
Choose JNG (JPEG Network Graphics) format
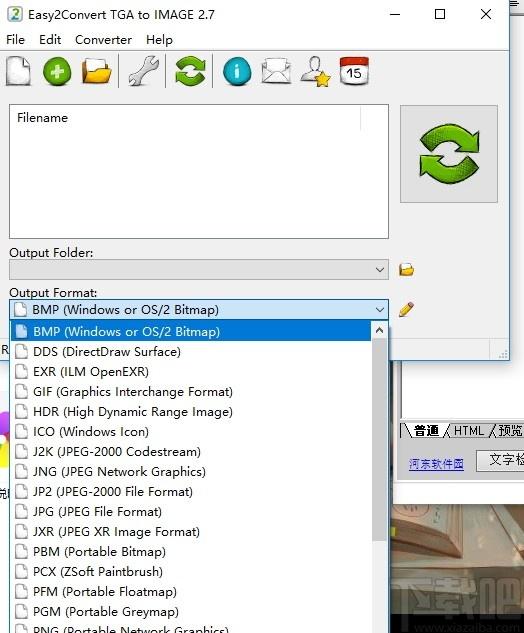(x=190, y=471)
